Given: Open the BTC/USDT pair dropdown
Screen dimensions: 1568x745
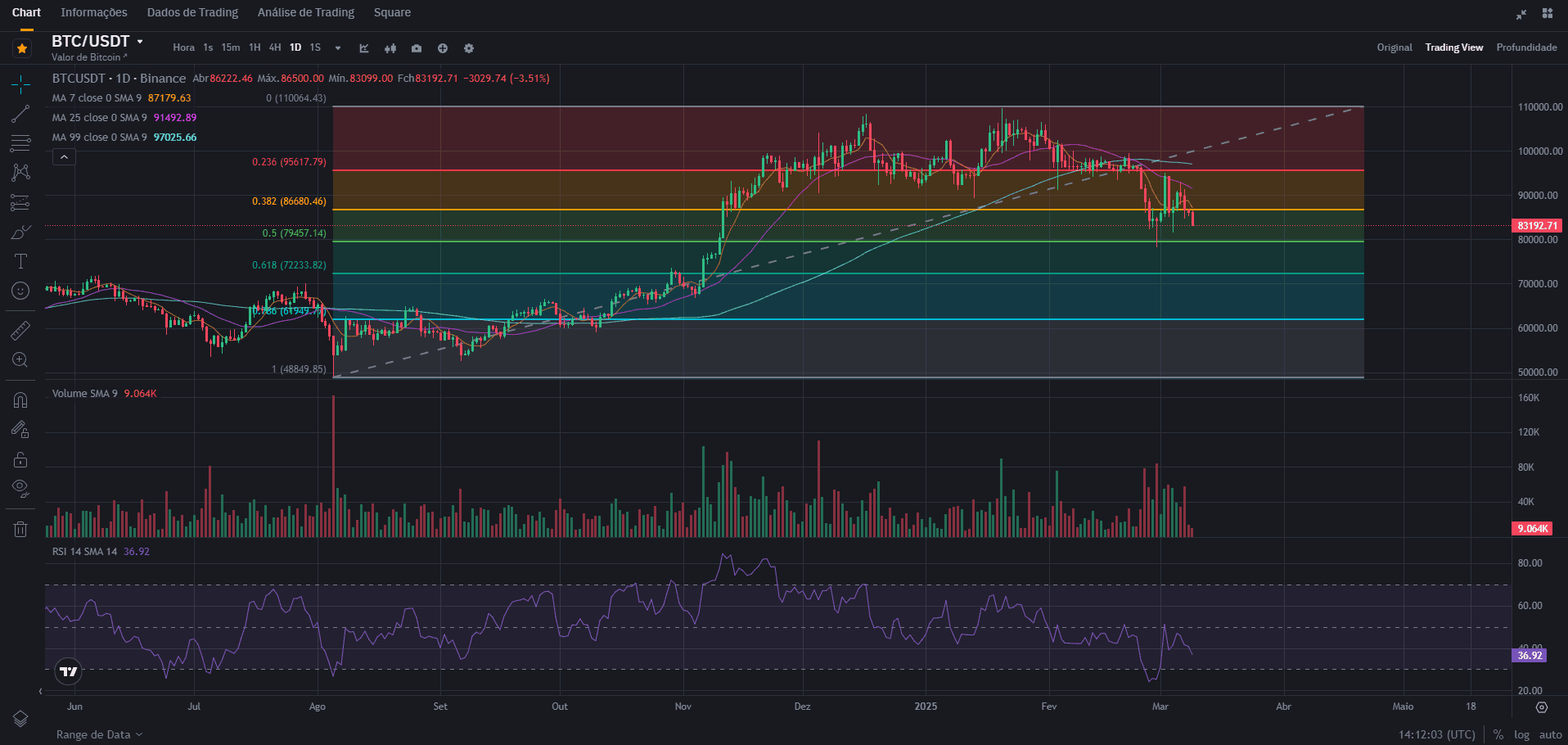Looking at the screenshot, I should pyautogui.click(x=140, y=41).
